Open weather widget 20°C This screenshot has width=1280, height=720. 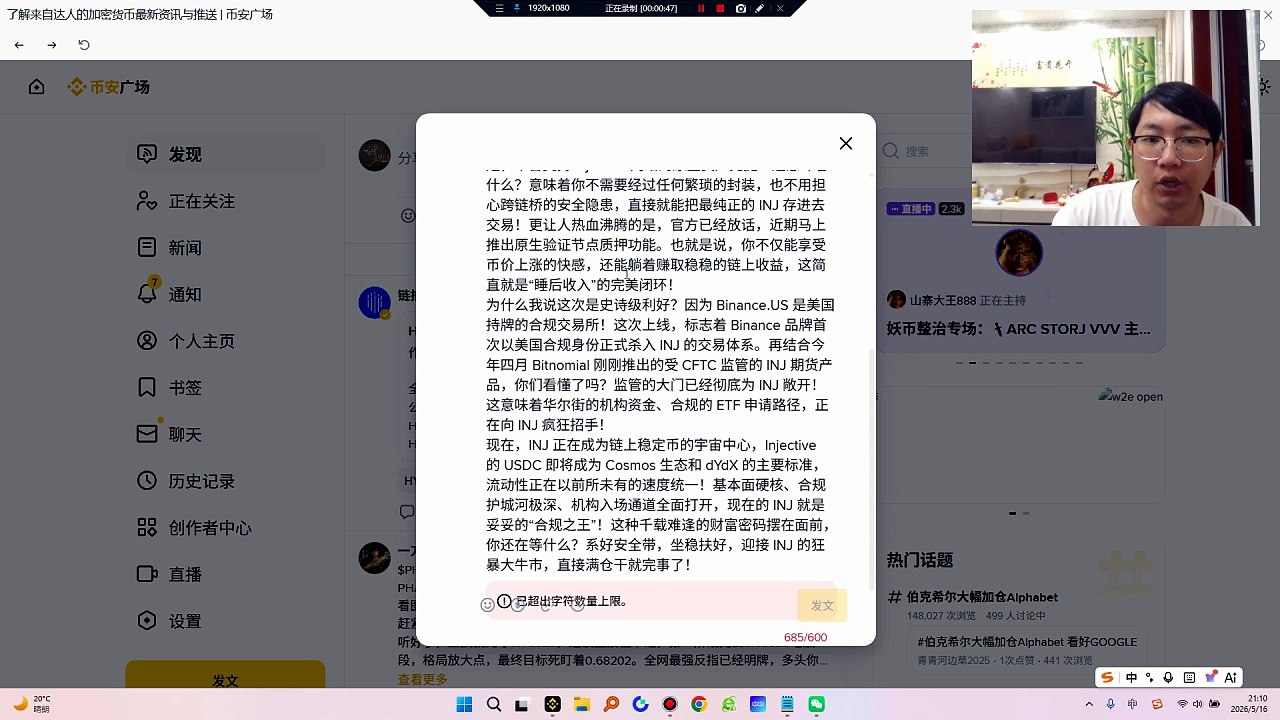pyautogui.click(x=33, y=704)
